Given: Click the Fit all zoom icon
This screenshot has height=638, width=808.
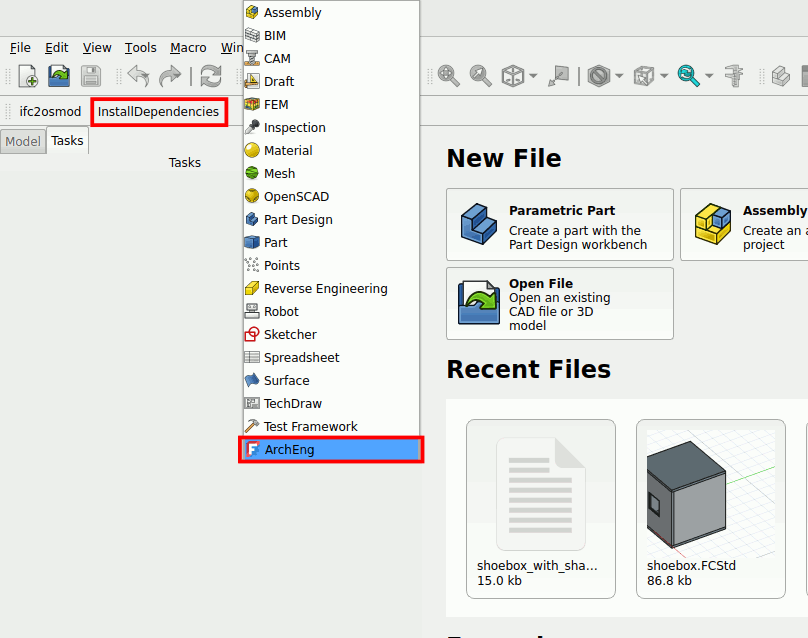Looking at the screenshot, I should (x=449, y=76).
